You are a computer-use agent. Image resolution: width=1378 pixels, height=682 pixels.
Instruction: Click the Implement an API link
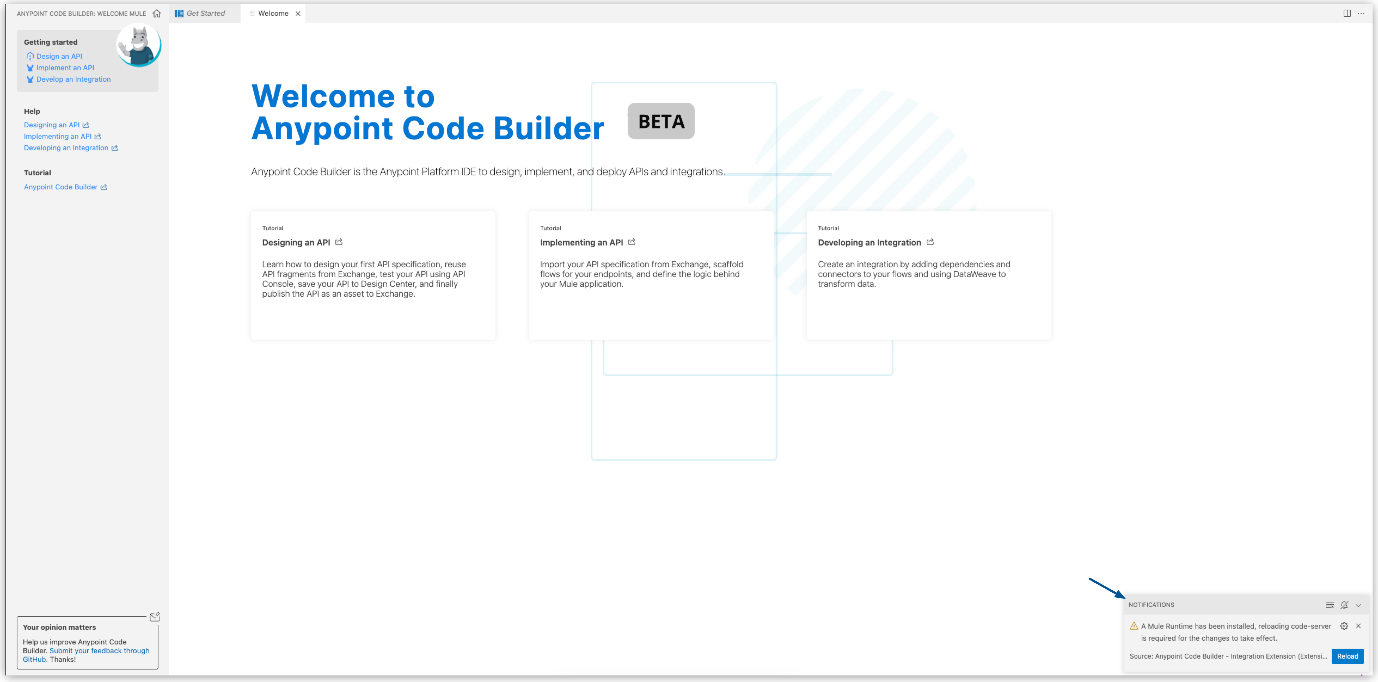click(x=65, y=68)
